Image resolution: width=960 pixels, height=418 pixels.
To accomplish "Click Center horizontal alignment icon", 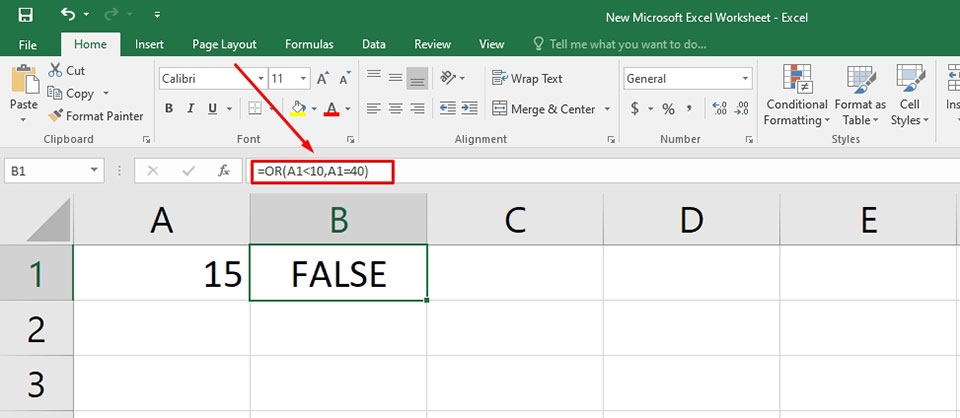I will 396,108.
